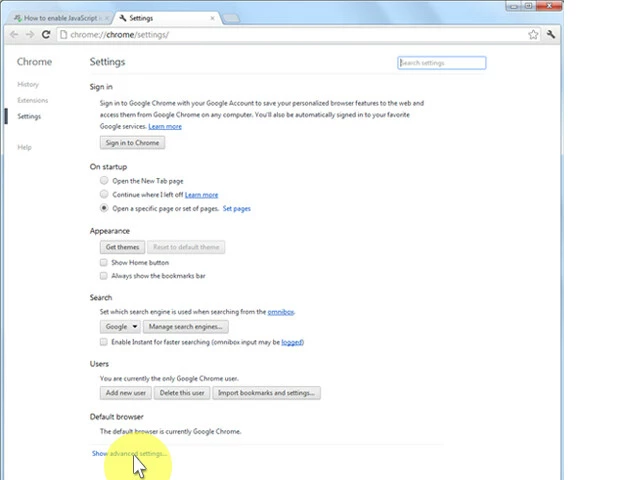Click the browser forward arrow
The width and height of the screenshot is (640, 480).
pyautogui.click(x=30, y=35)
